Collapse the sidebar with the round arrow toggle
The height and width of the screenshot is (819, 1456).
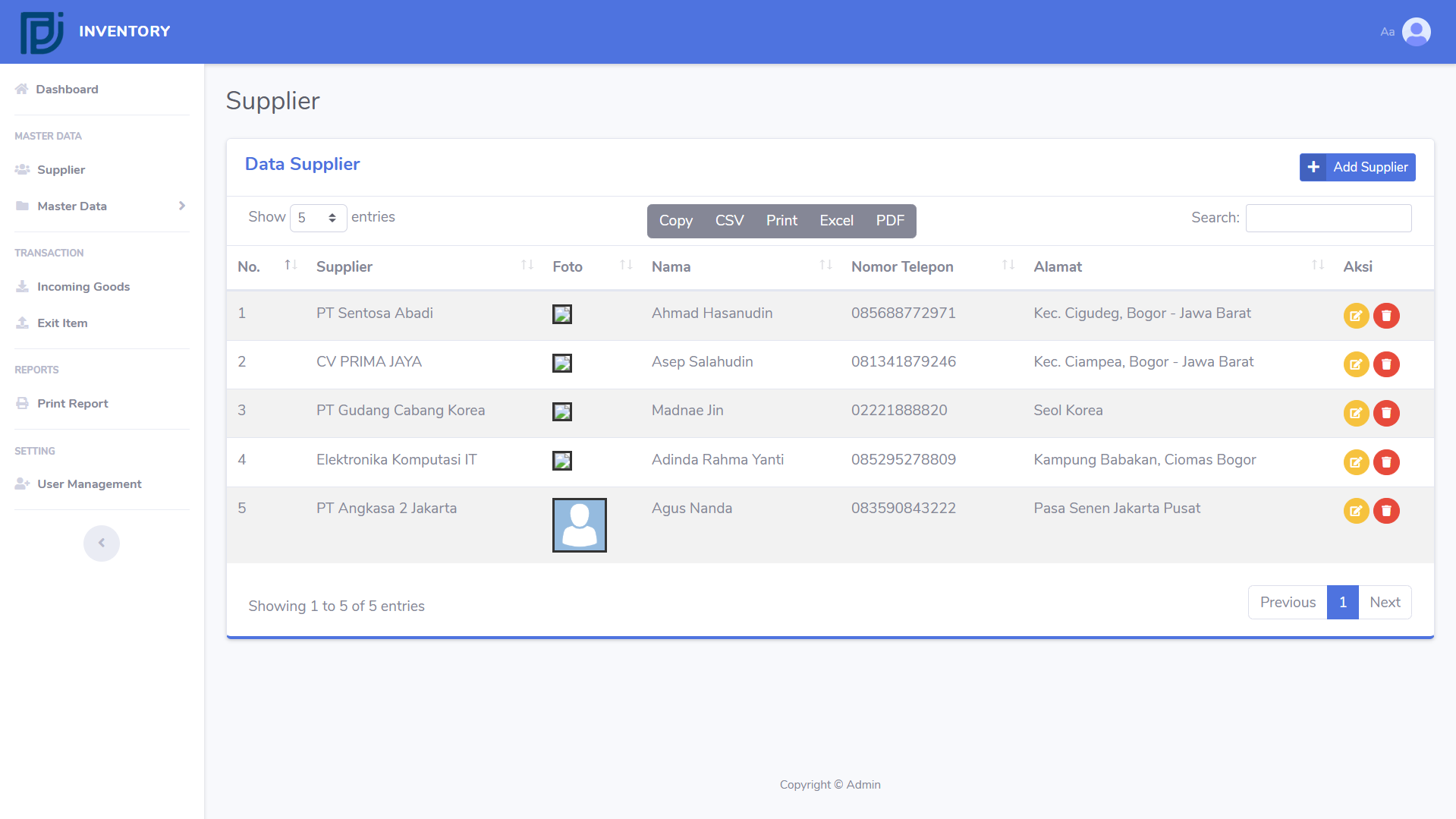[x=102, y=543]
